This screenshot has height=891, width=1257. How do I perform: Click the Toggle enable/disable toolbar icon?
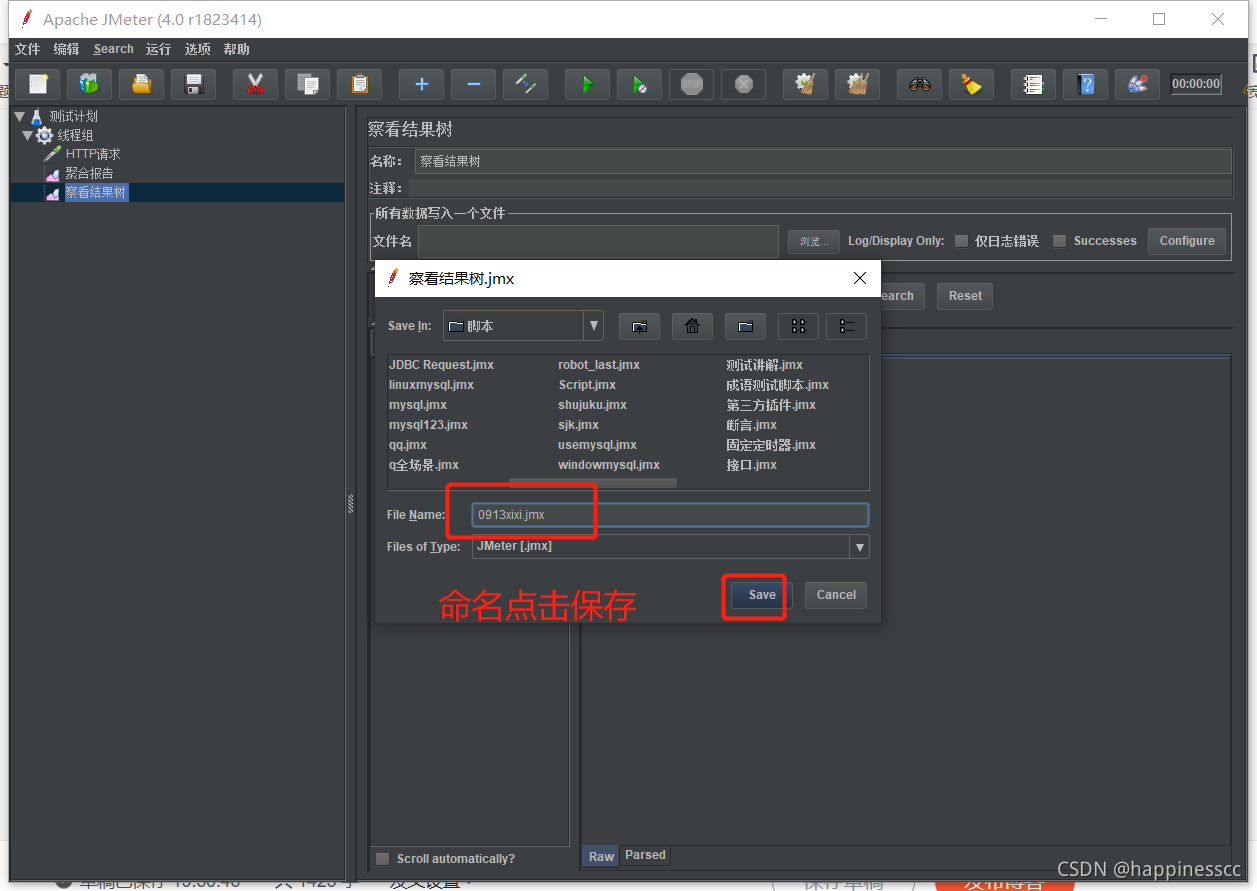coord(525,84)
